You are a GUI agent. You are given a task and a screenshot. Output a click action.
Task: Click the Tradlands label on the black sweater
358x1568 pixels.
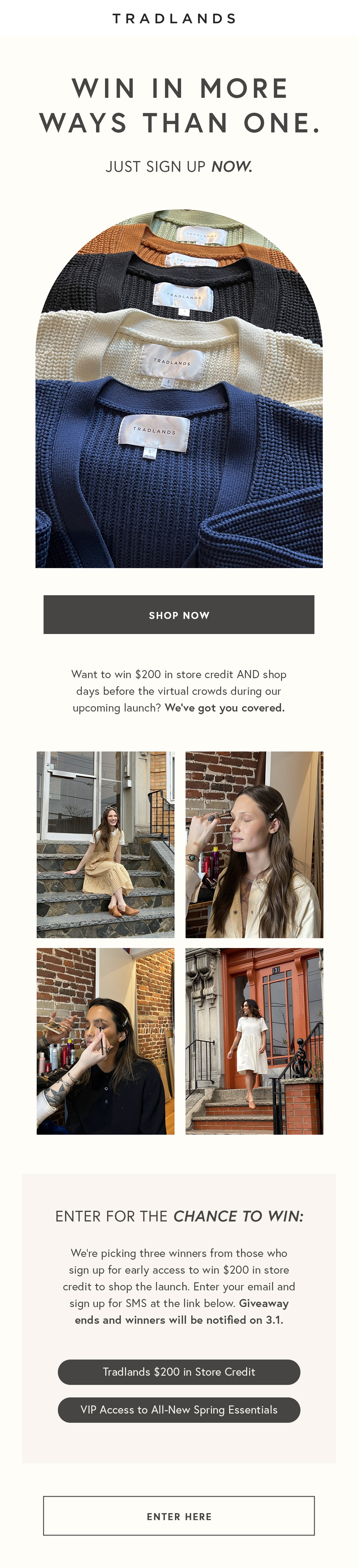(183, 296)
